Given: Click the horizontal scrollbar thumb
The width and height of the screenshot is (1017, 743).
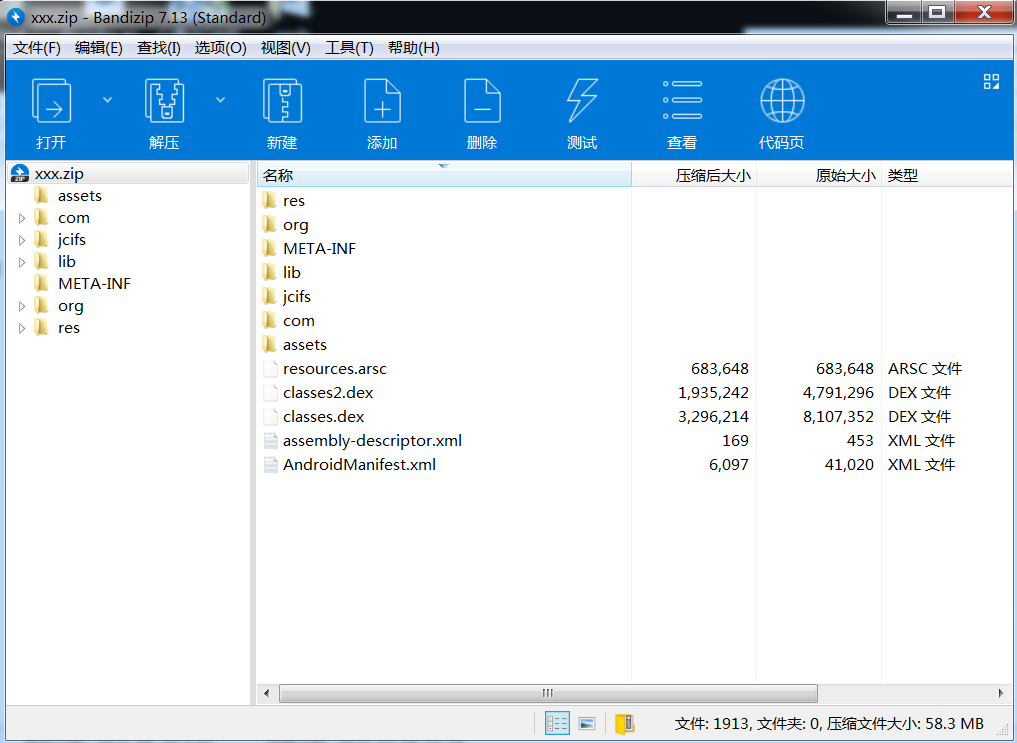Looking at the screenshot, I should pyautogui.click(x=547, y=693).
